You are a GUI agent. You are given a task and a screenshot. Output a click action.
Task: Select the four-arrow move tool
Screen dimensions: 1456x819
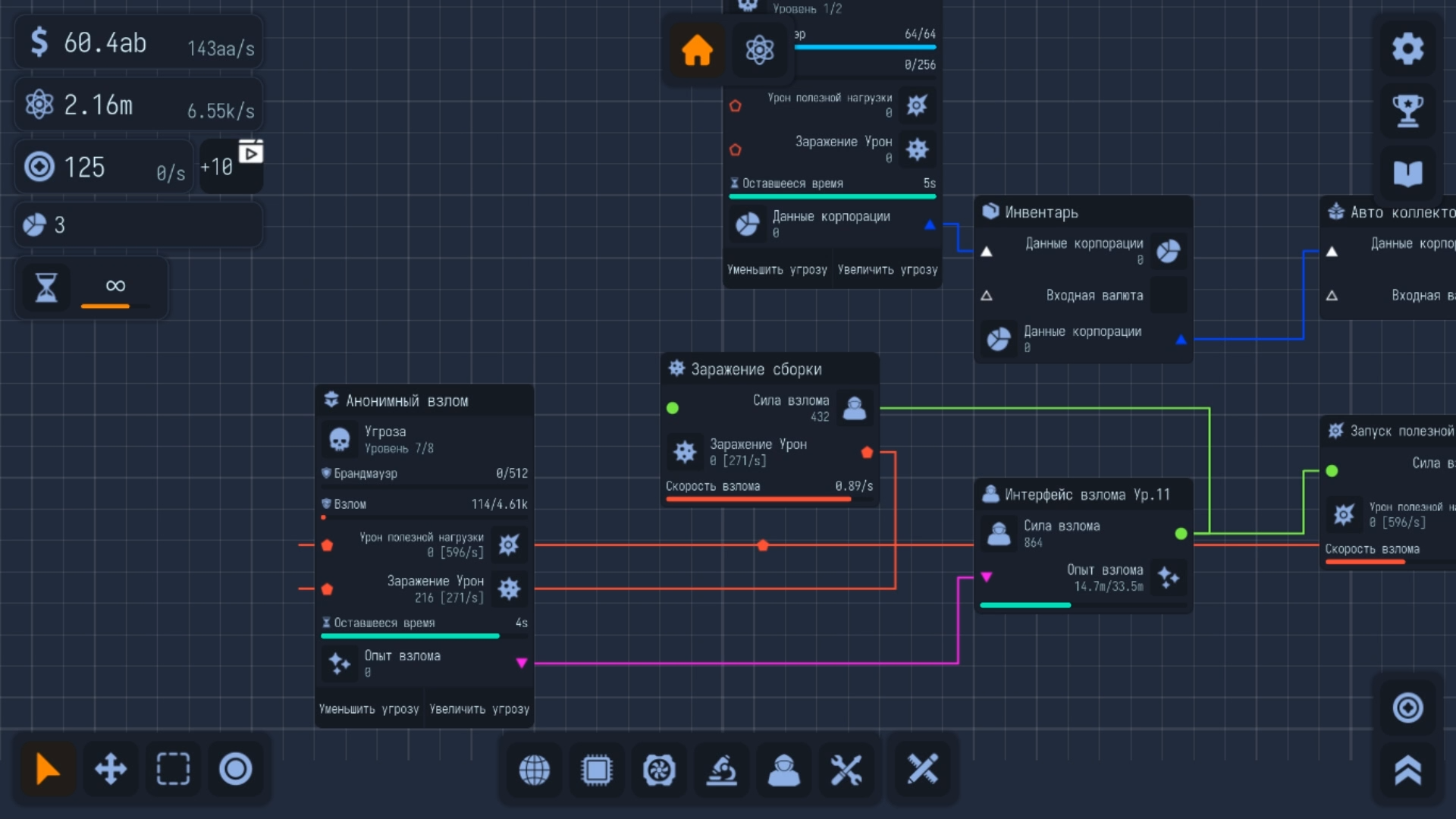click(111, 769)
